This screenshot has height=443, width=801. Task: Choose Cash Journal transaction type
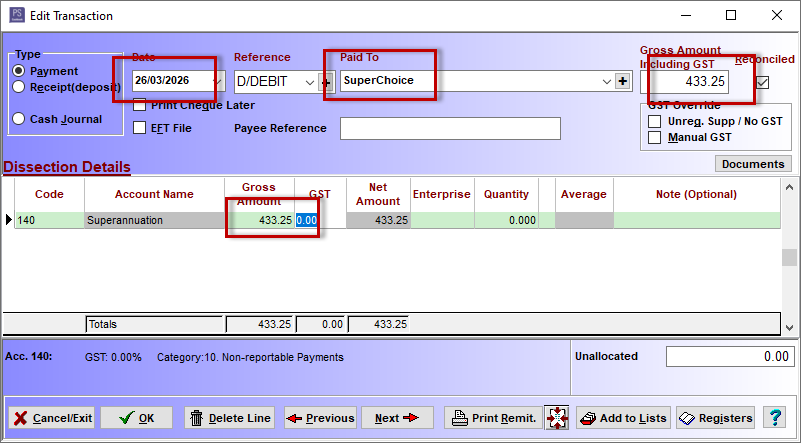pos(18,119)
